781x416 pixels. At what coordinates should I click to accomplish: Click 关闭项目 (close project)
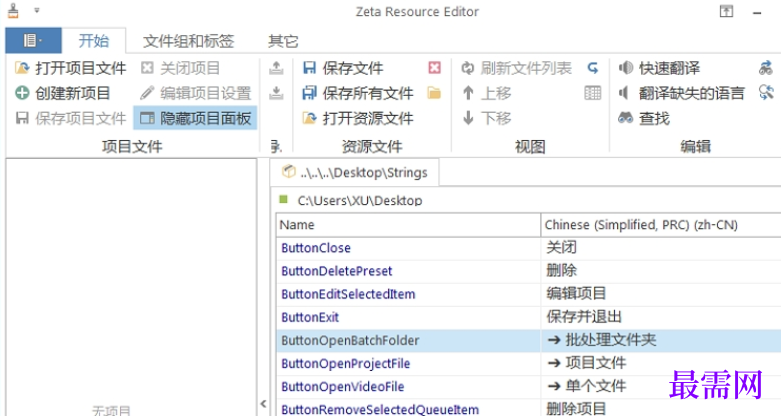tap(180, 68)
